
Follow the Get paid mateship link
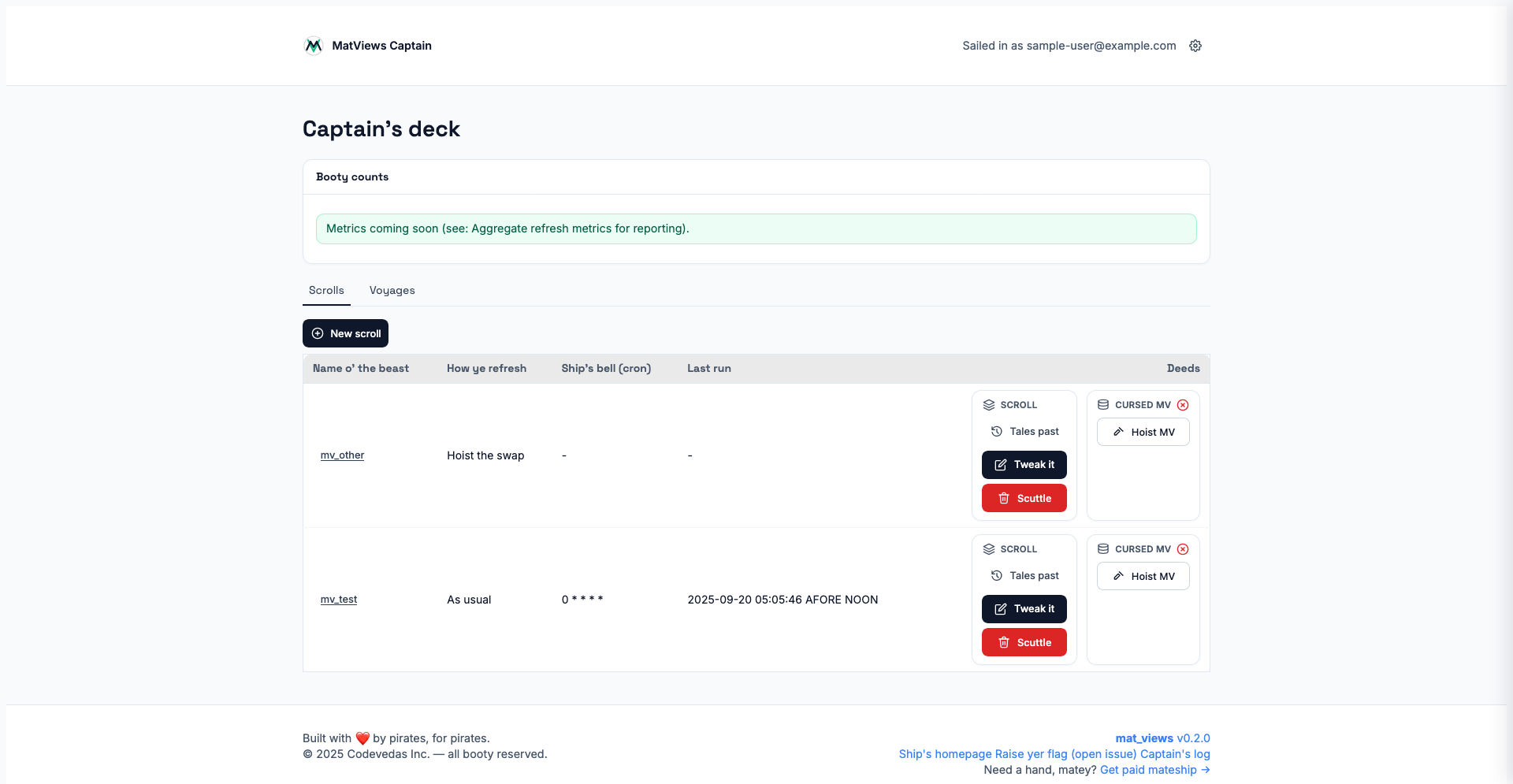click(x=1154, y=770)
